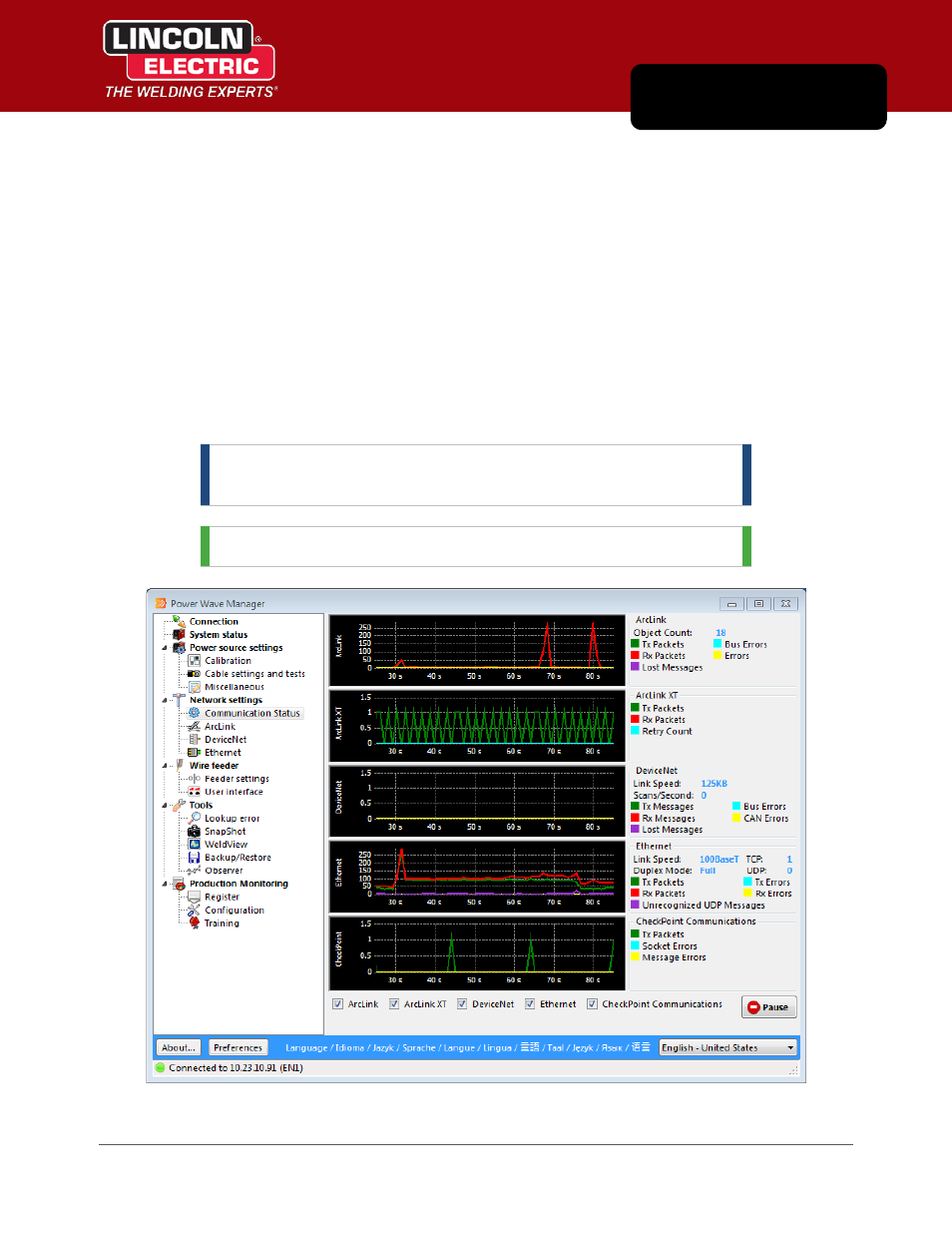Collapse the Tools tree node

[x=165, y=806]
